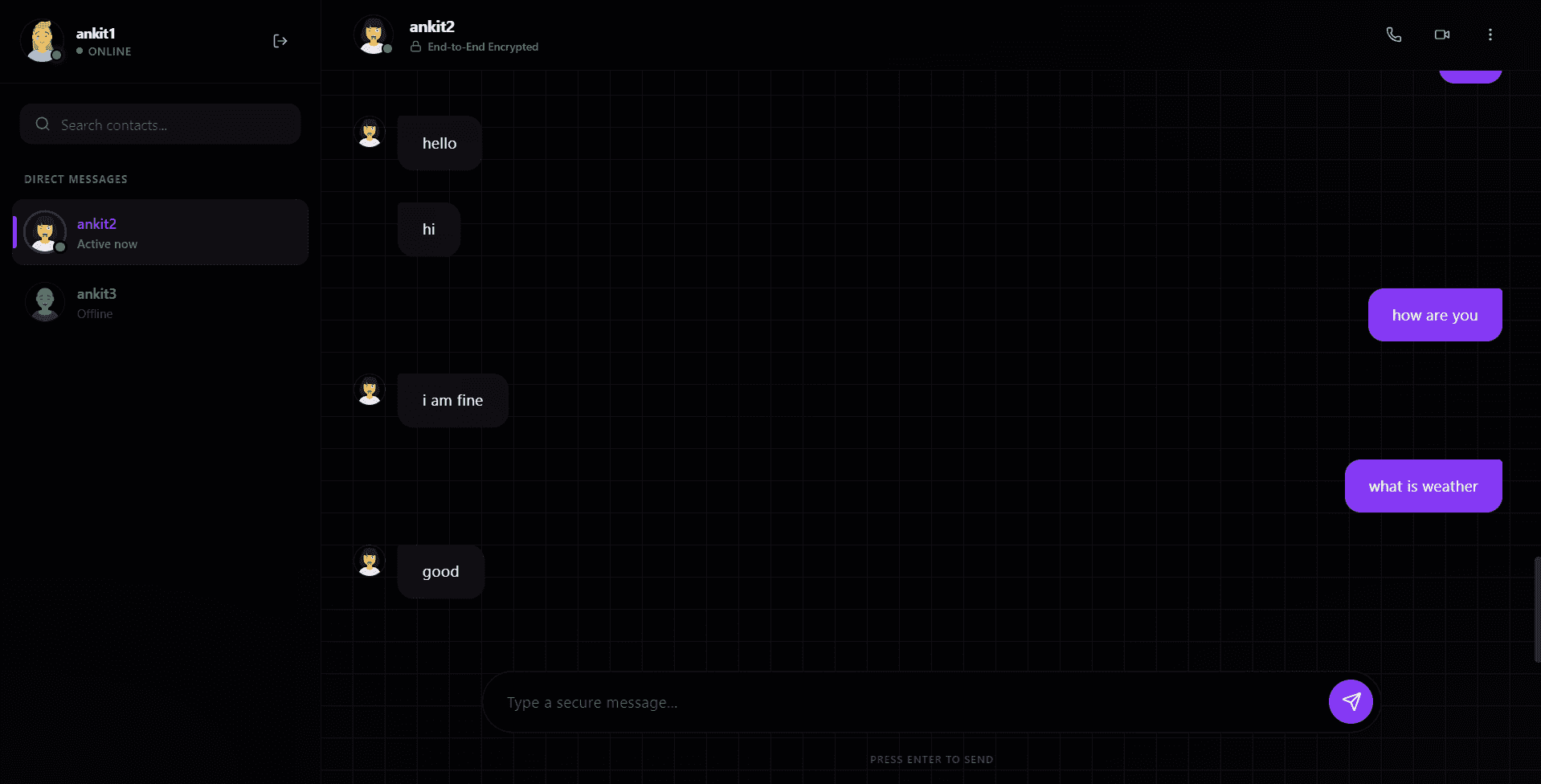
Task: Click the "what is weather" message bubble
Action: [x=1422, y=486]
